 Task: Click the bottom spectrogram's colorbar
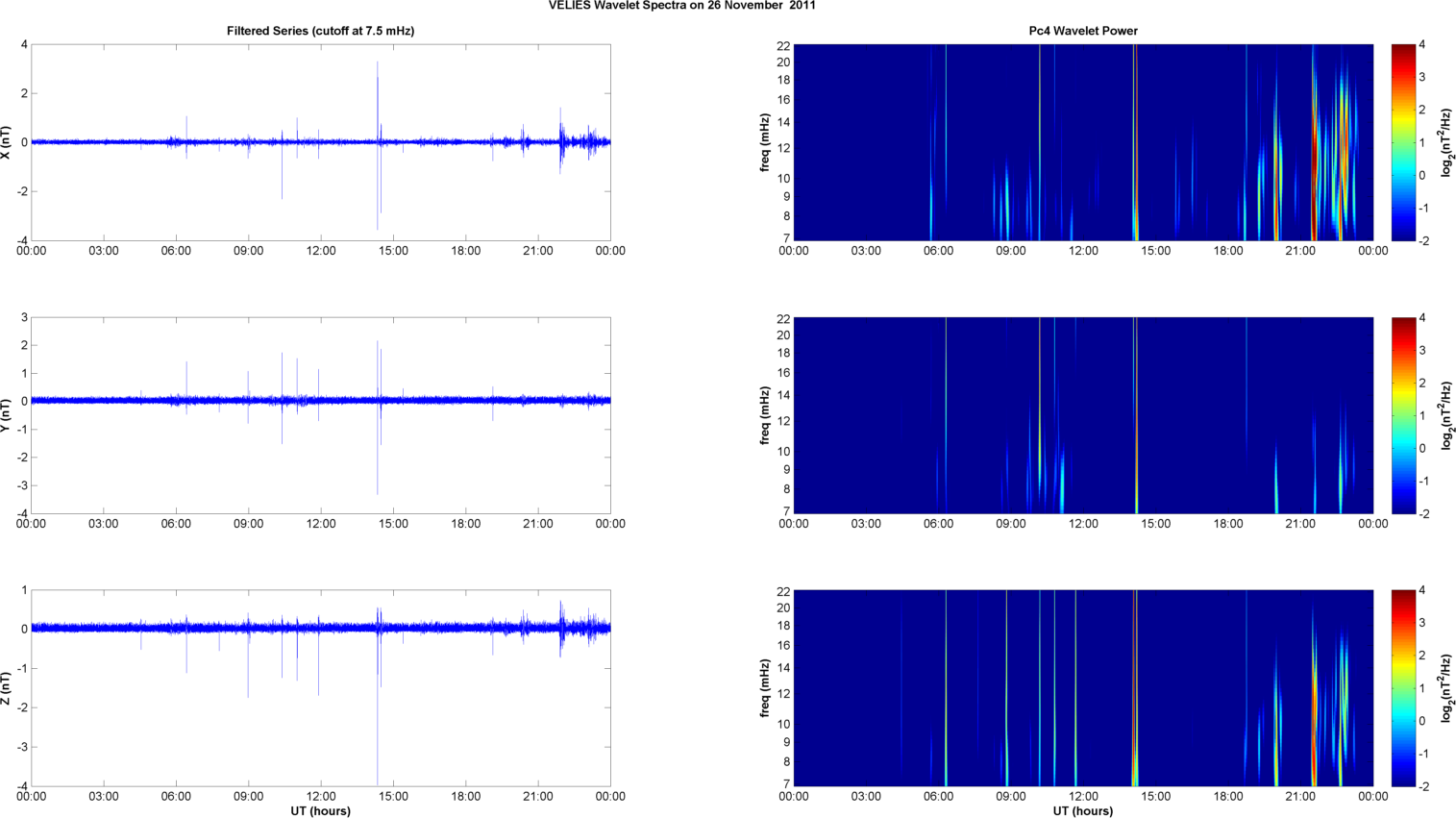1403,688
